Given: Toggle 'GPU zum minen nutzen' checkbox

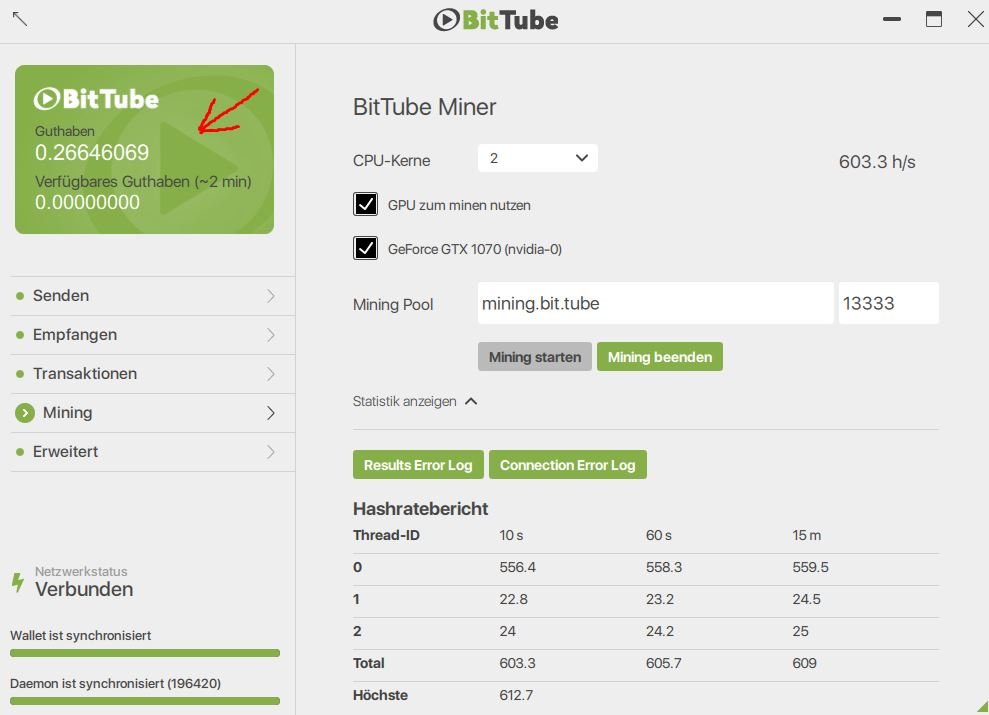Looking at the screenshot, I should tap(365, 204).
